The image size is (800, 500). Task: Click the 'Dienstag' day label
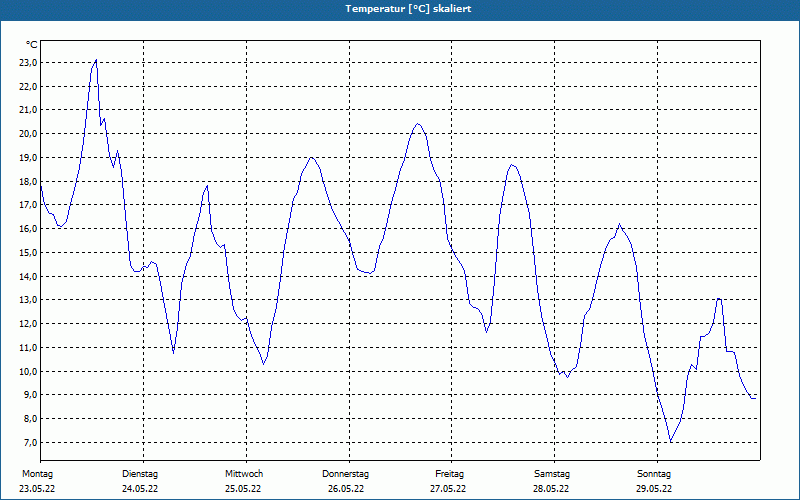pos(140,474)
